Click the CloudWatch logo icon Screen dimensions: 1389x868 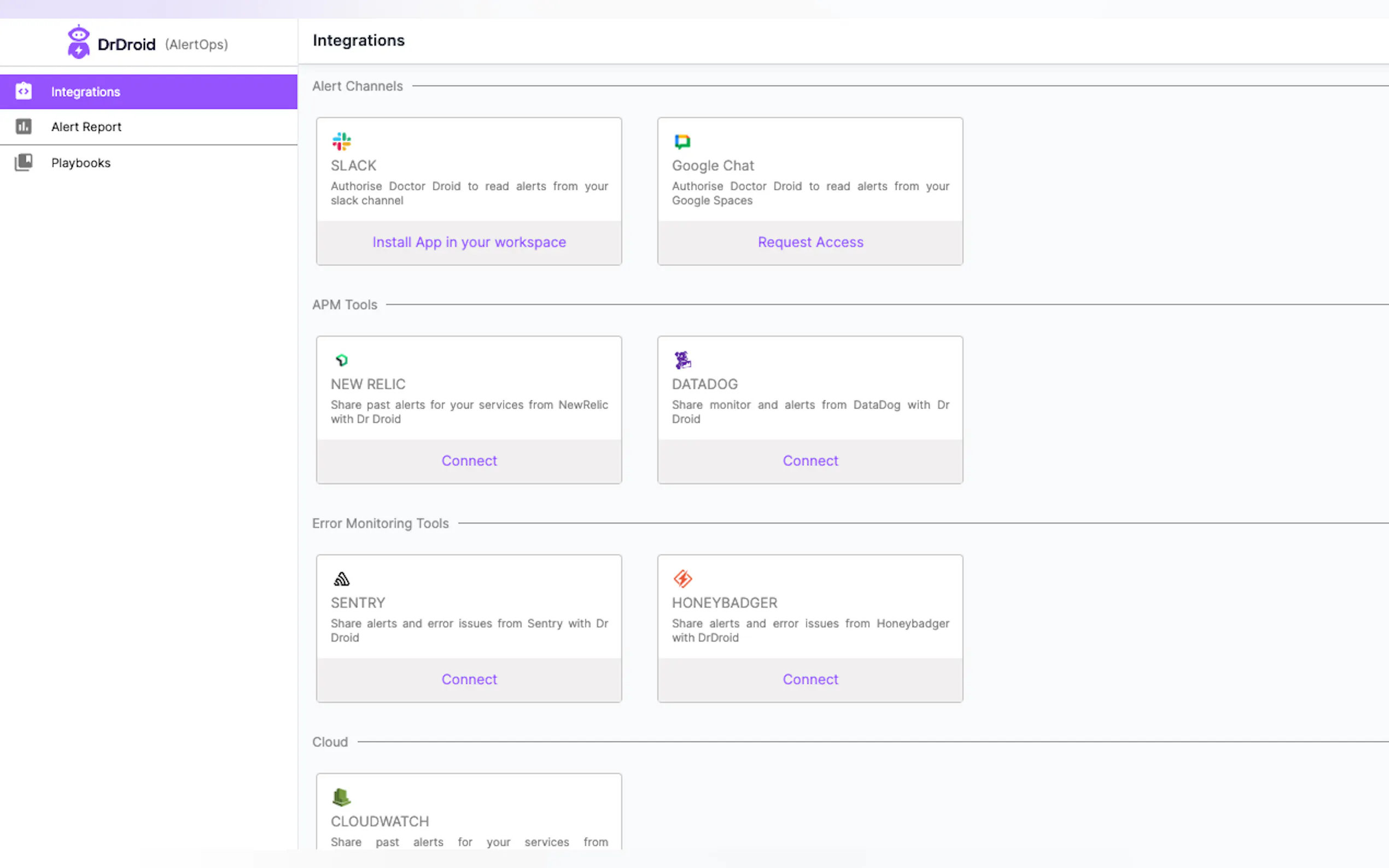tap(342, 797)
